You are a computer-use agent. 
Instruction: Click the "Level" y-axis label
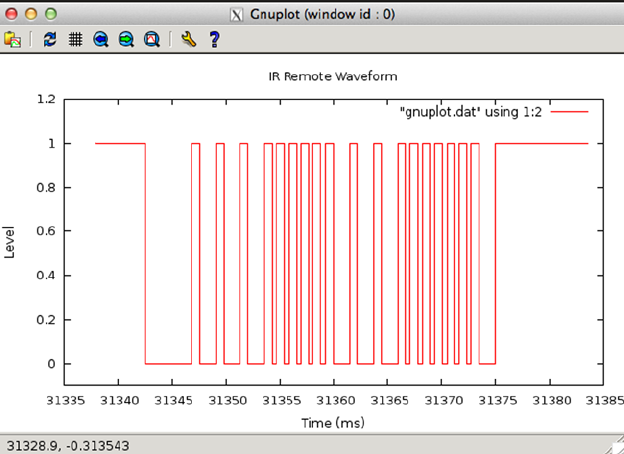point(9,242)
